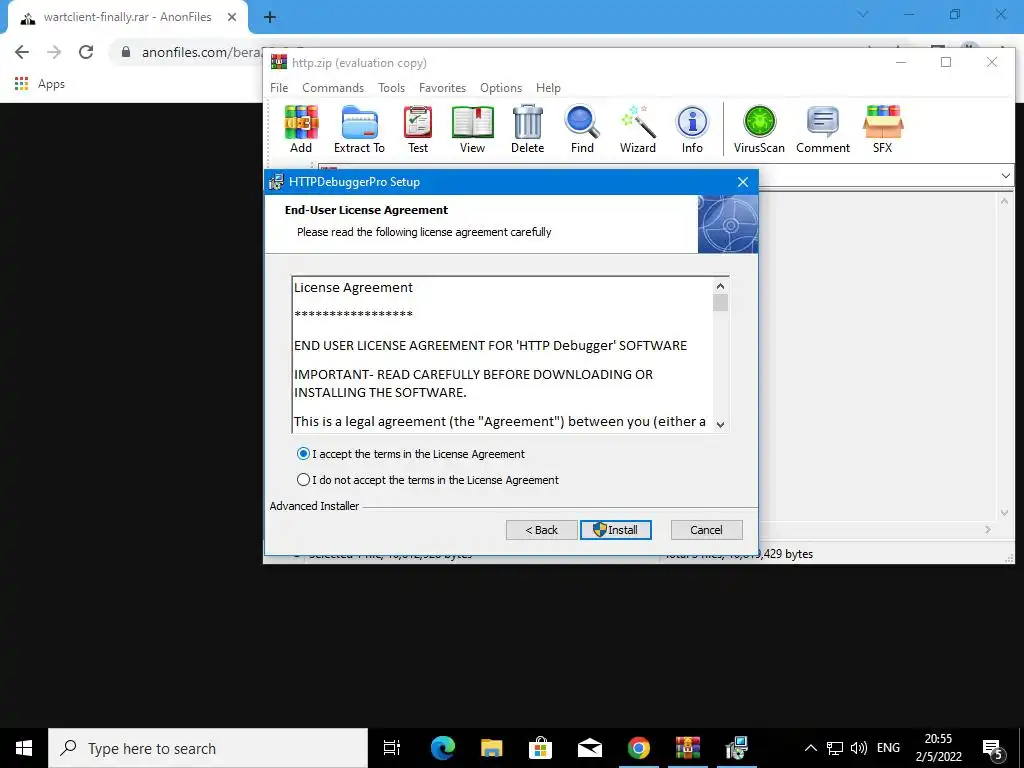Click the Add icon in WinRAR toolbar
This screenshot has height=768, width=1024.
[x=301, y=129]
